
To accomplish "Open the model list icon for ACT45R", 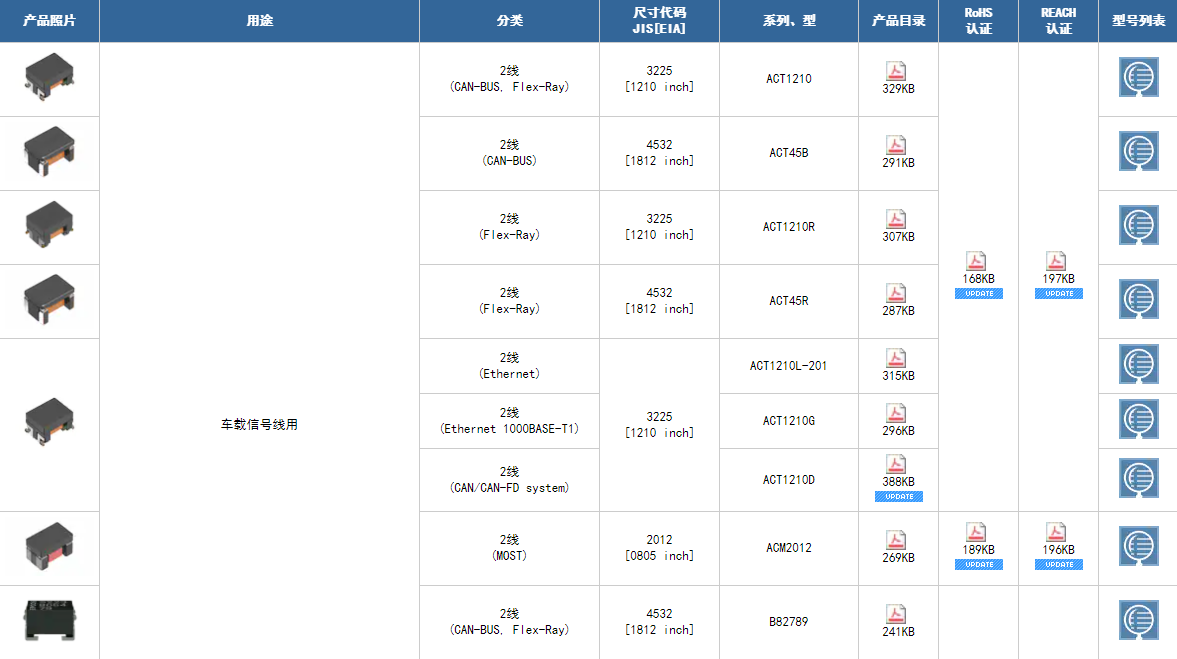I will 1138,300.
